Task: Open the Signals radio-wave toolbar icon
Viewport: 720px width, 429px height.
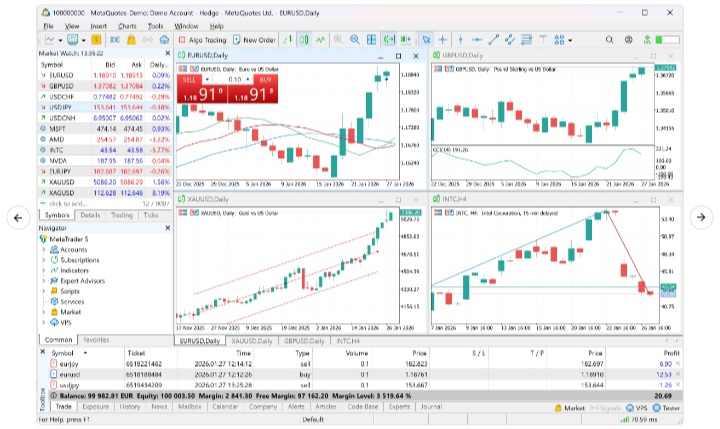Action: (147, 40)
